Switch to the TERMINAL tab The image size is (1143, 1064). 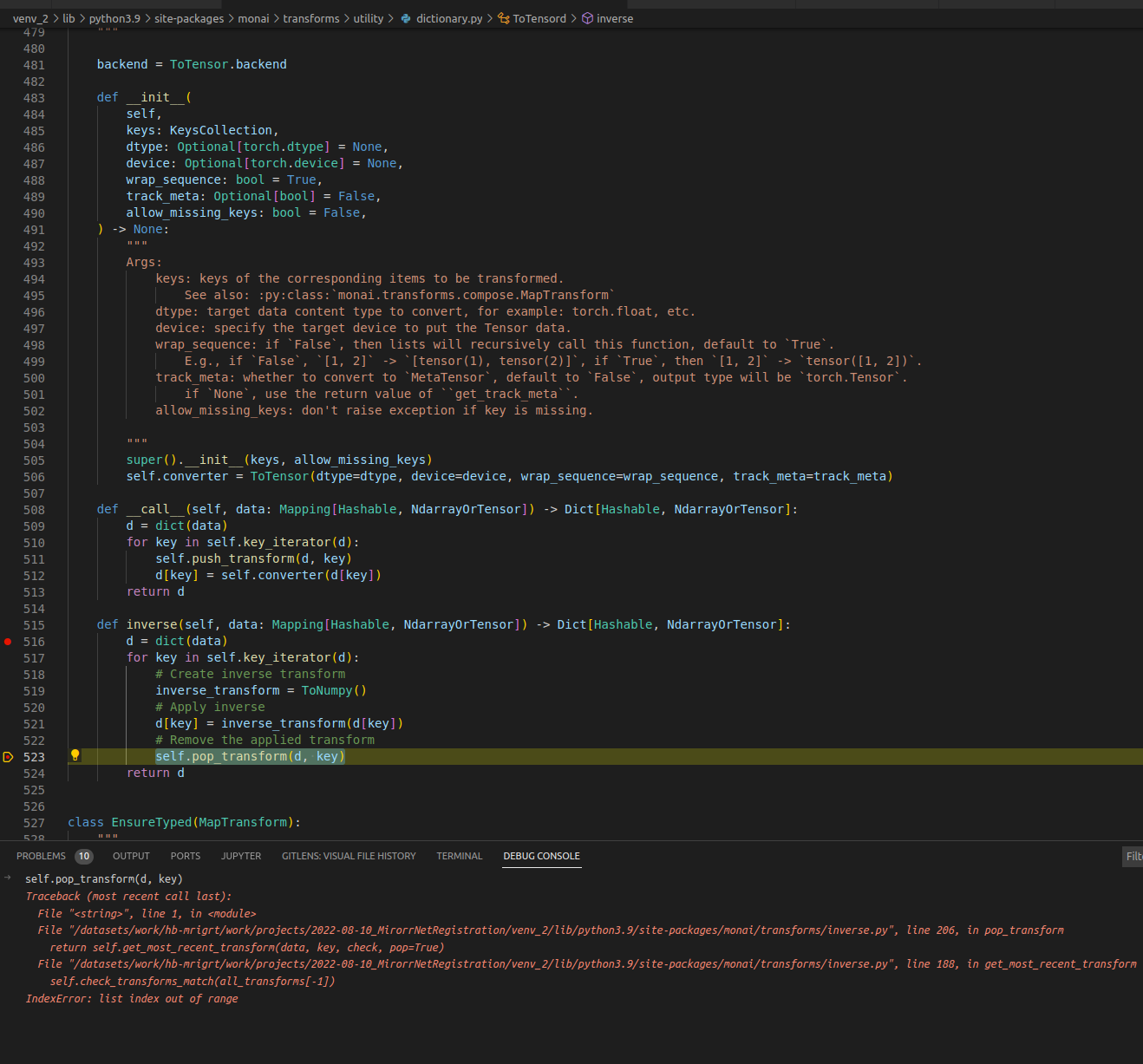coord(459,856)
